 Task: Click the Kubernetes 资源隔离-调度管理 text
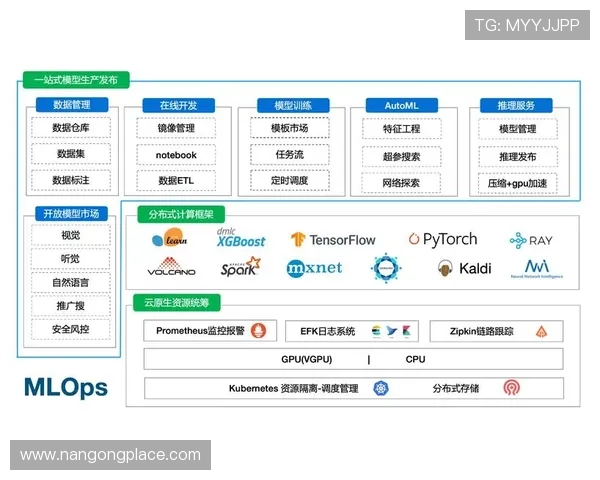tap(293, 389)
